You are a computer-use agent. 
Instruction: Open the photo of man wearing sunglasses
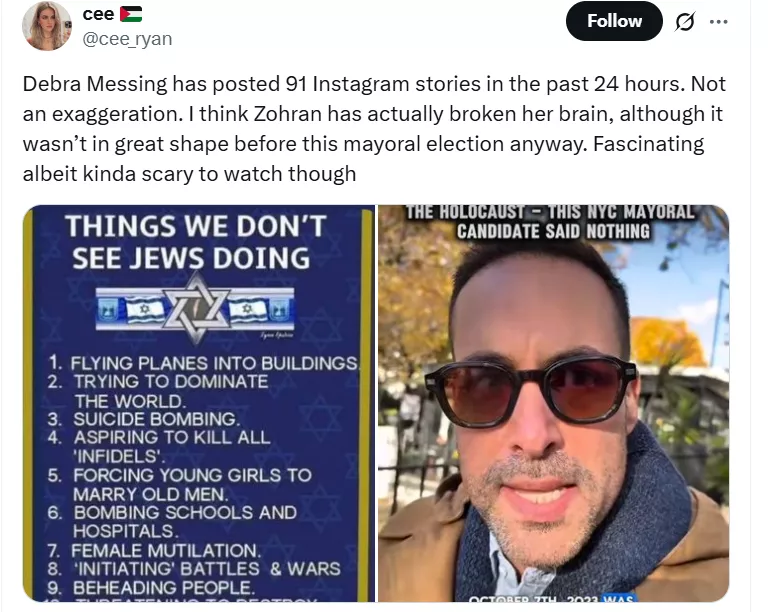pyautogui.click(x=553, y=403)
